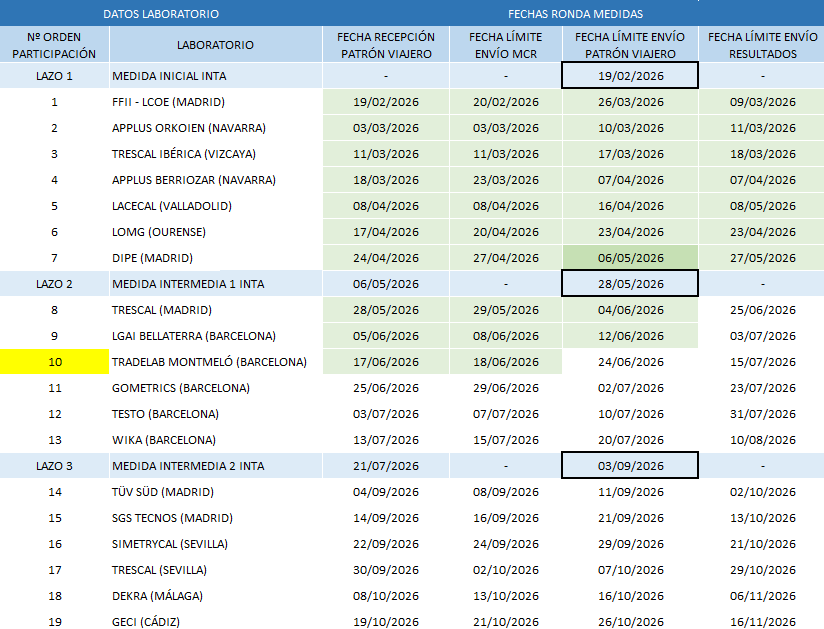Viewport: 824px width, 629px height.
Task: Select the Nº ORDEN PARTICIPACIÓN header cell
Action: (x=54, y=45)
